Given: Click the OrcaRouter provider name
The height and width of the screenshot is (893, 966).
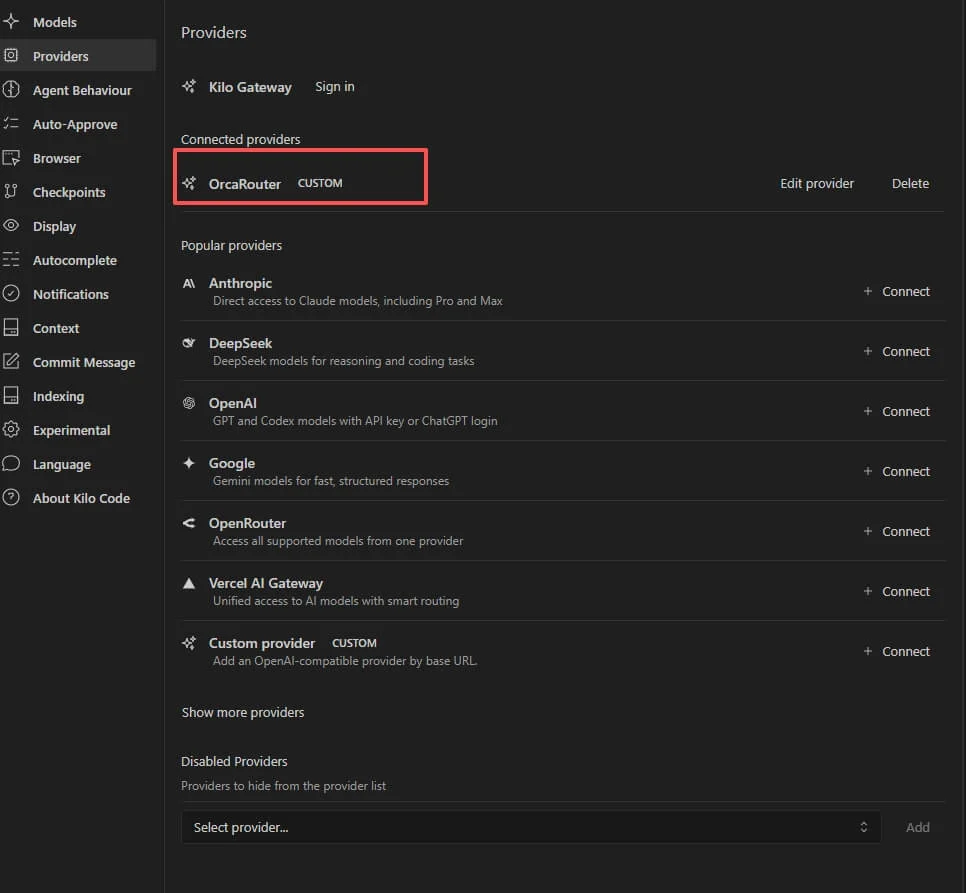Looking at the screenshot, I should pyautogui.click(x=245, y=184).
